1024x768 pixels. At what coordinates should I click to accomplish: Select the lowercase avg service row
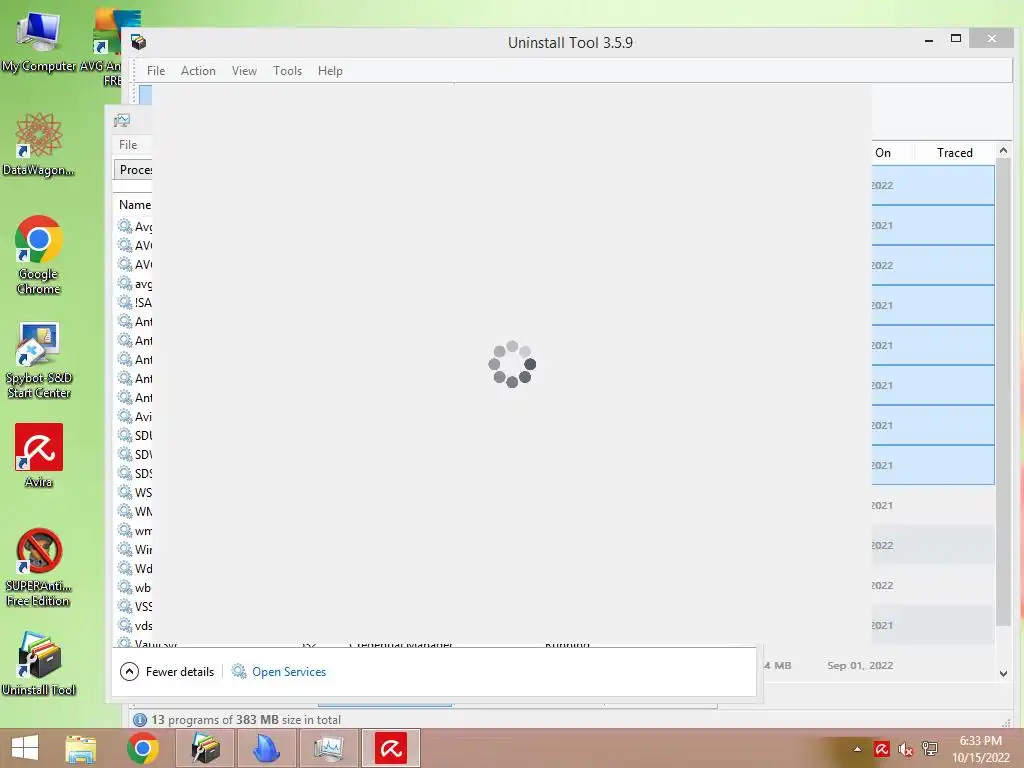pos(134,283)
